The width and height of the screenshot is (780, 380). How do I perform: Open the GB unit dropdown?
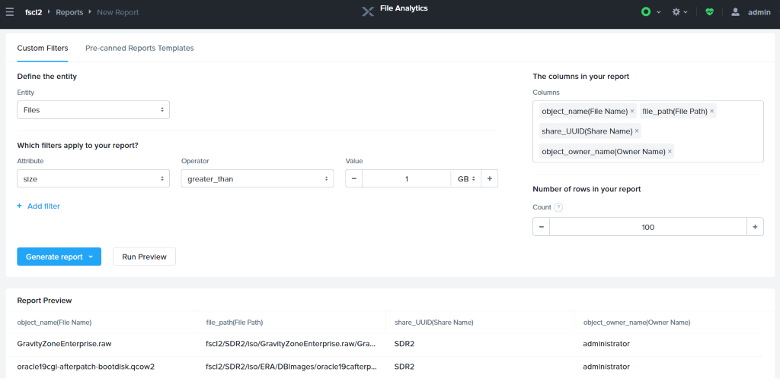[466, 179]
